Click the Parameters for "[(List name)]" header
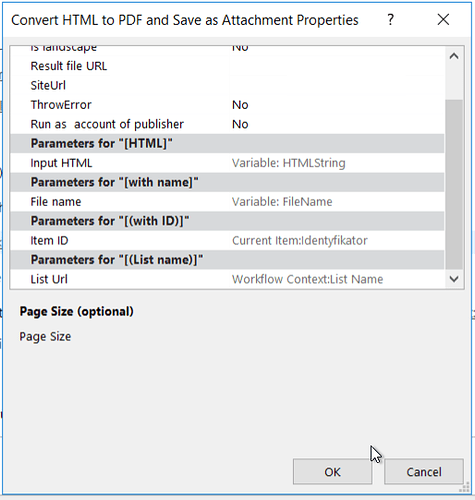 227,260
